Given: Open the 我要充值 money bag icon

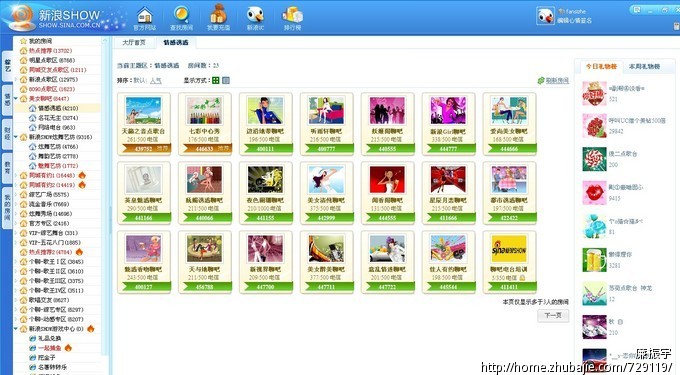Looking at the screenshot, I should pos(218,14).
